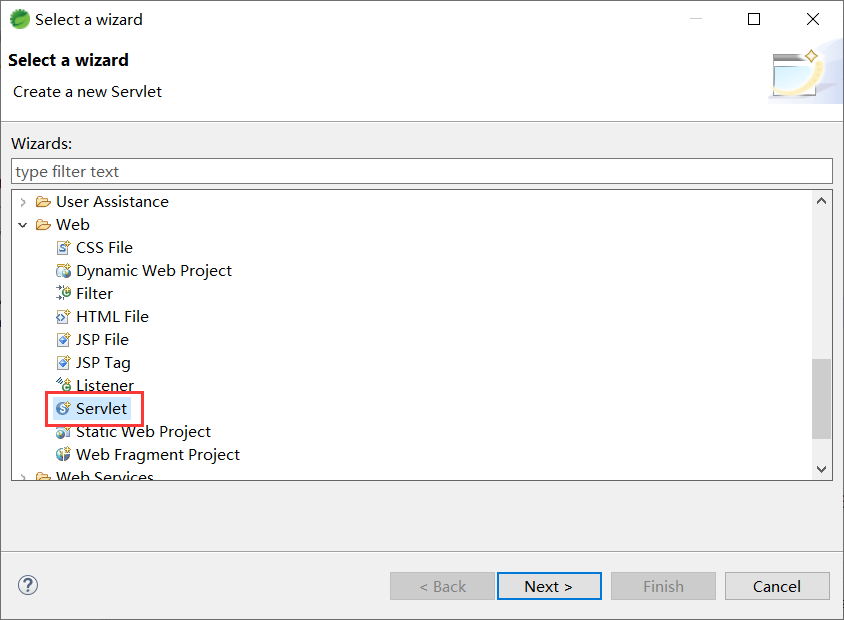The image size is (844, 620).
Task: Click the JSP File wizard icon
Action: (x=63, y=340)
